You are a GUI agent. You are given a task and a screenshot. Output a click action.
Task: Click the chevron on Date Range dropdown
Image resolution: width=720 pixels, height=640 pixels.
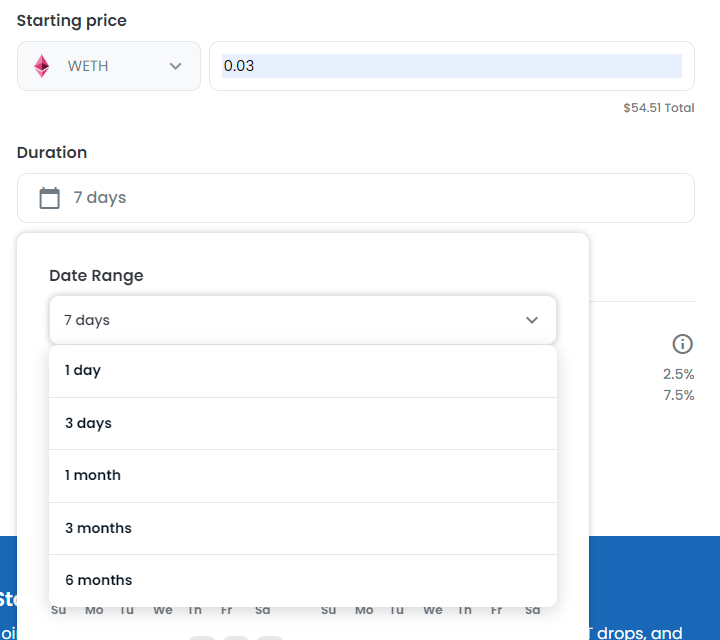tap(532, 320)
